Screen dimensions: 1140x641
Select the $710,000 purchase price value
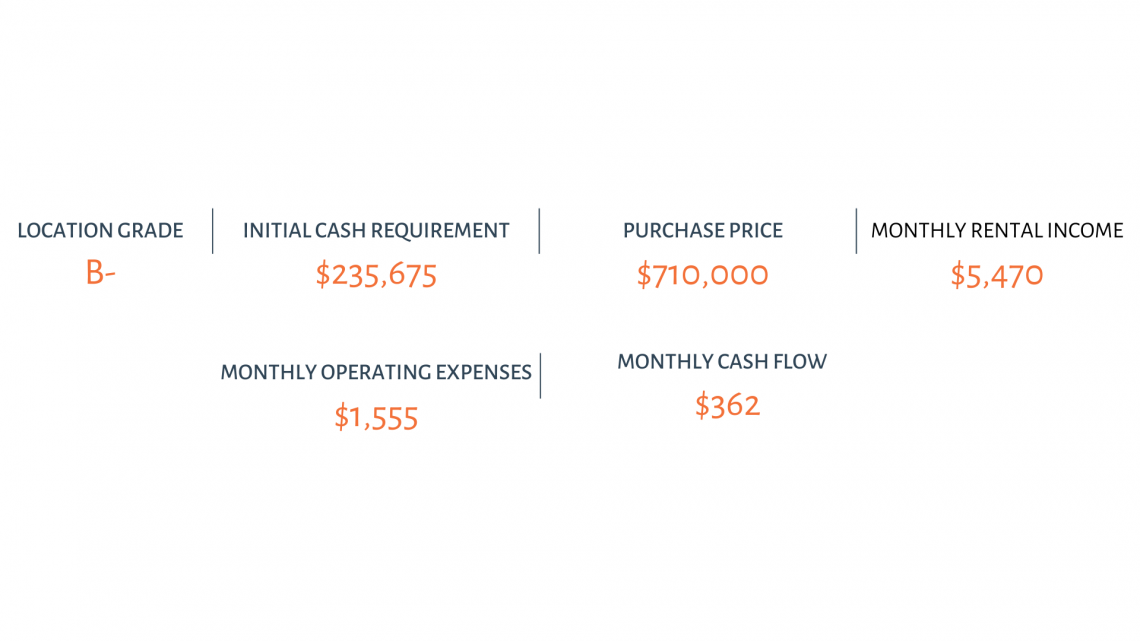pyautogui.click(x=702, y=275)
